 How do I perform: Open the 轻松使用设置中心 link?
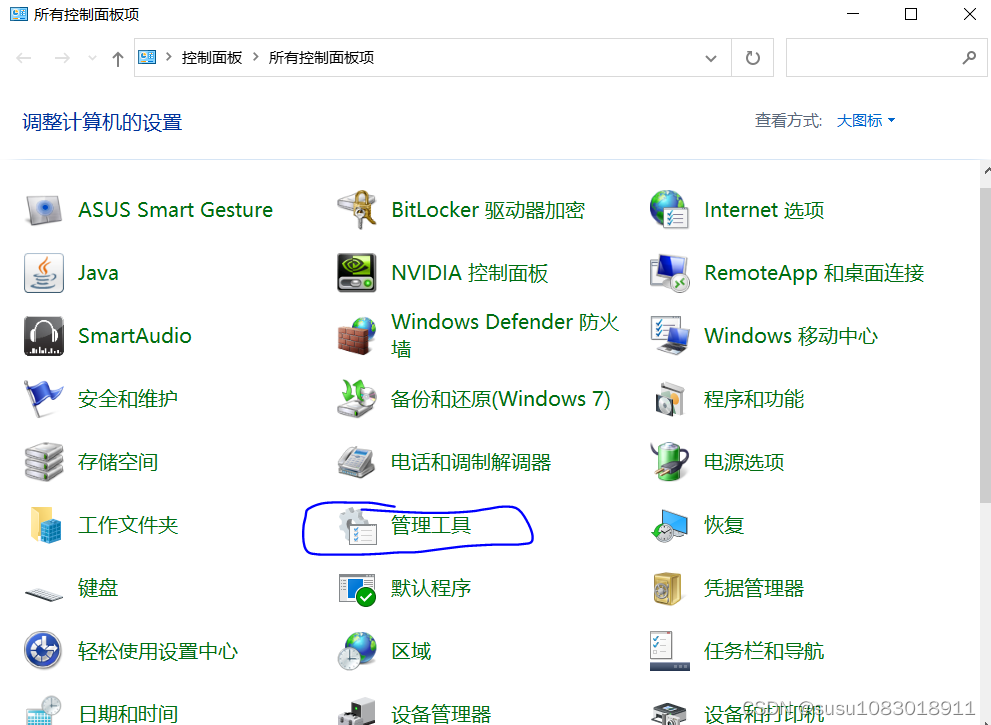coord(157,651)
